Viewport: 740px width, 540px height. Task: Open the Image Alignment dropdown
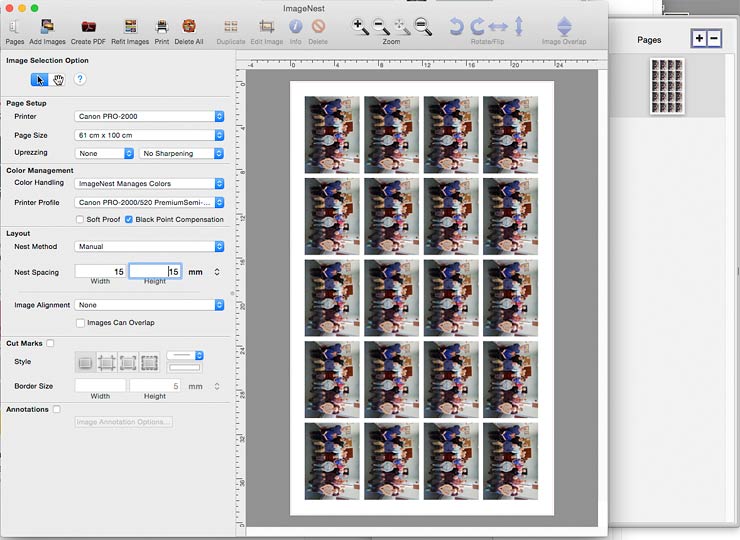tap(149, 305)
